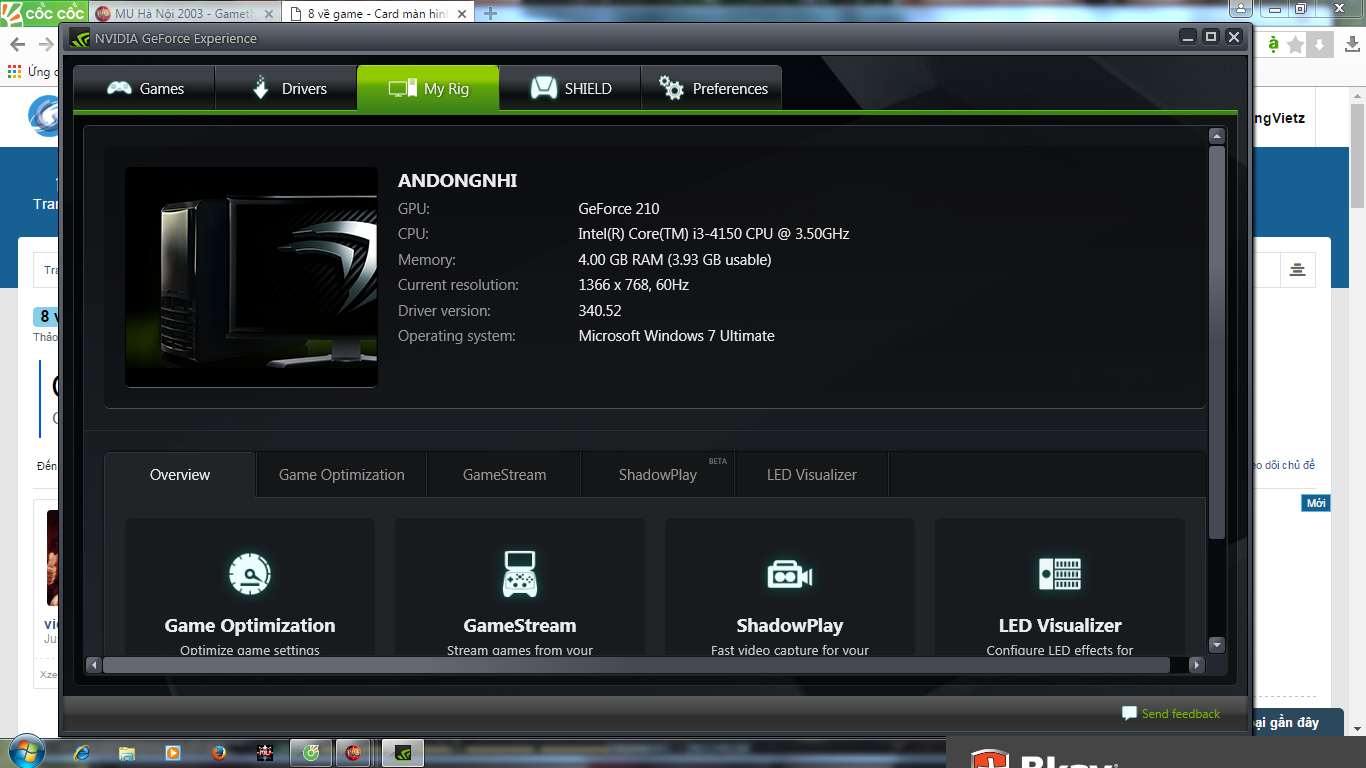Open the LED Visualizer sub-tab

coord(812,475)
